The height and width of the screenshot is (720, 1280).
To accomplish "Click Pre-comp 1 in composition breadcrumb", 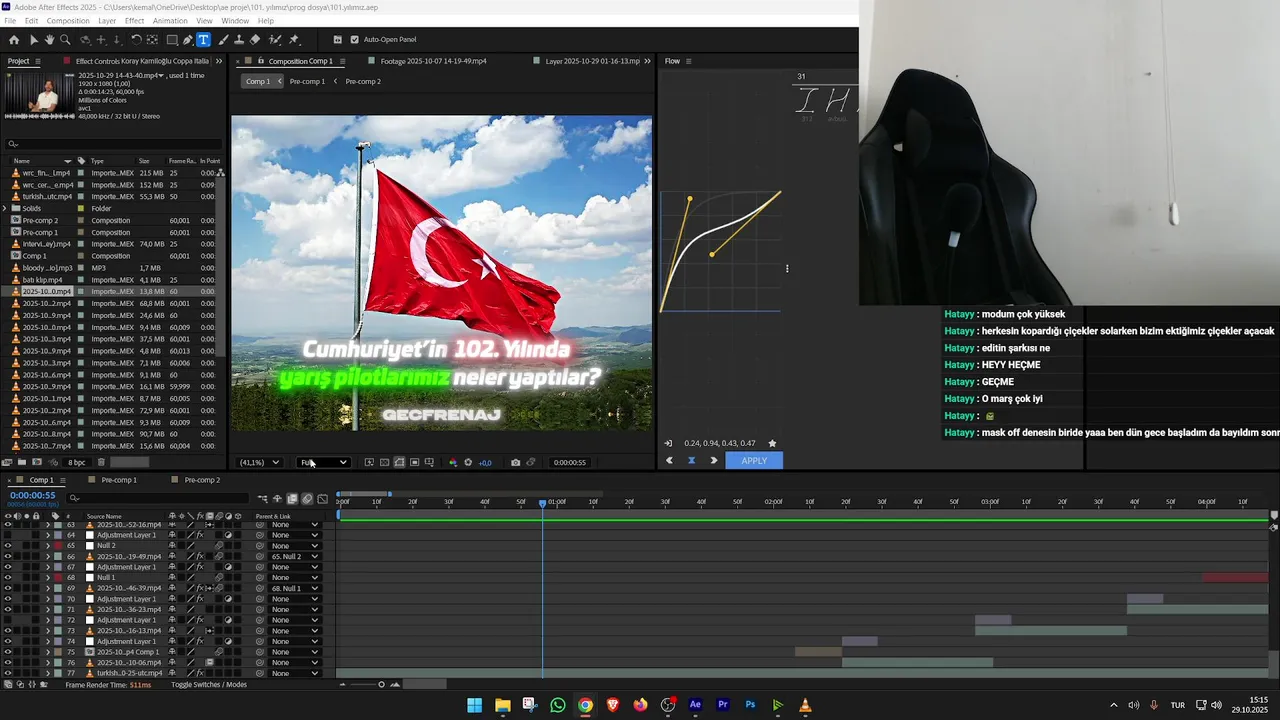I will click(307, 81).
